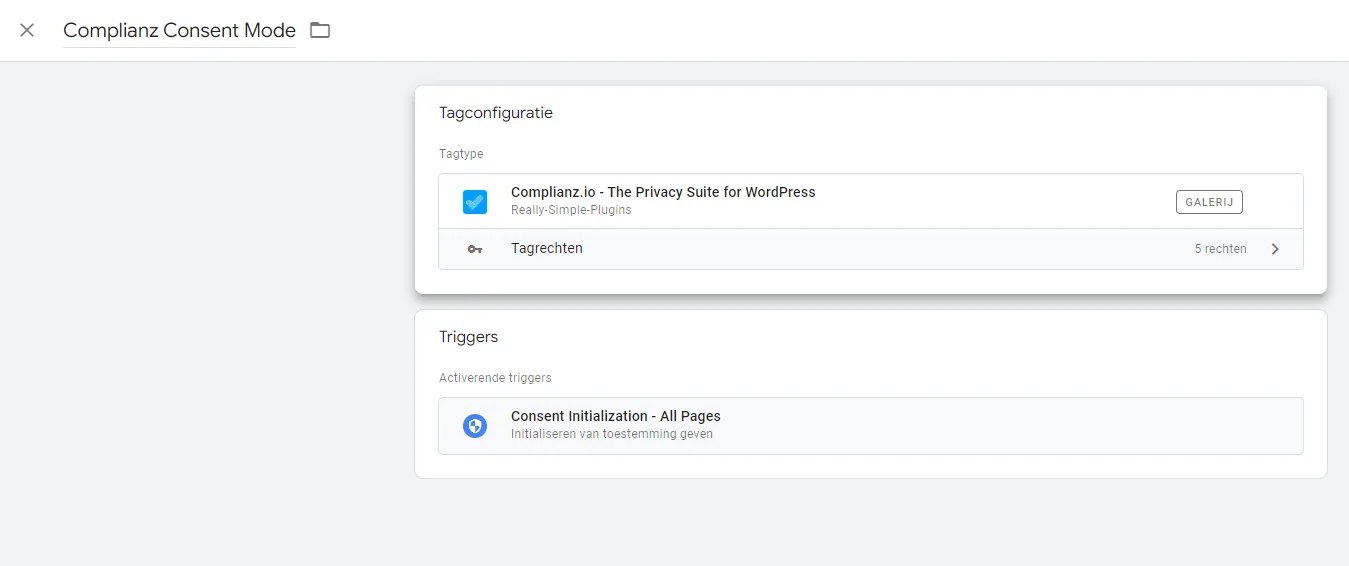Click the 5 rechten count text
1349x566 pixels.
click(x=1220, y=249)
